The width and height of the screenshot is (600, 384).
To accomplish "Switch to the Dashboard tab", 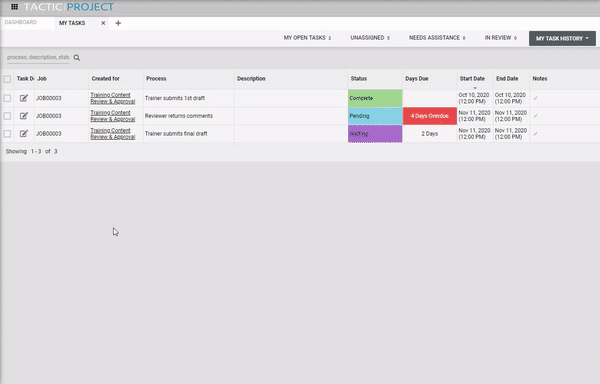I will point(21,22).
